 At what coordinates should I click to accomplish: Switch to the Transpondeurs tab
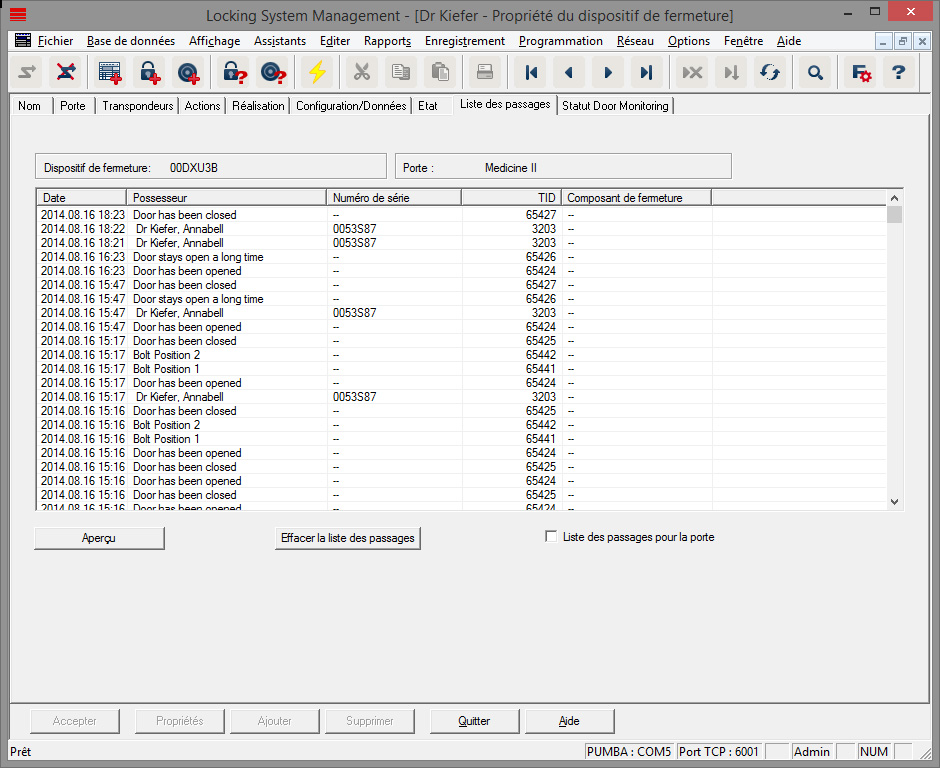click(138, 106)
